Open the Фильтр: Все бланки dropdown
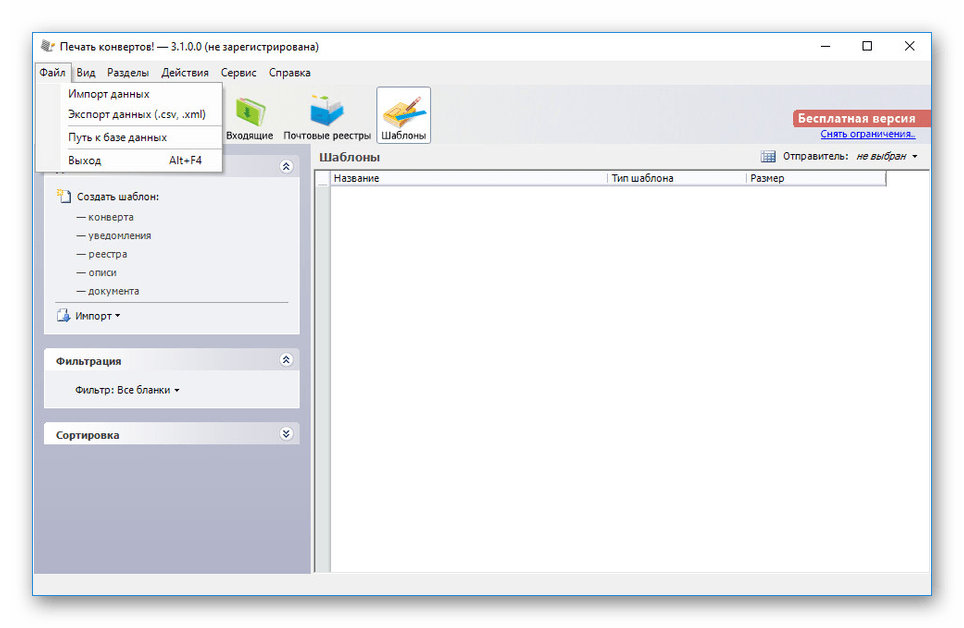 (128, 390)
